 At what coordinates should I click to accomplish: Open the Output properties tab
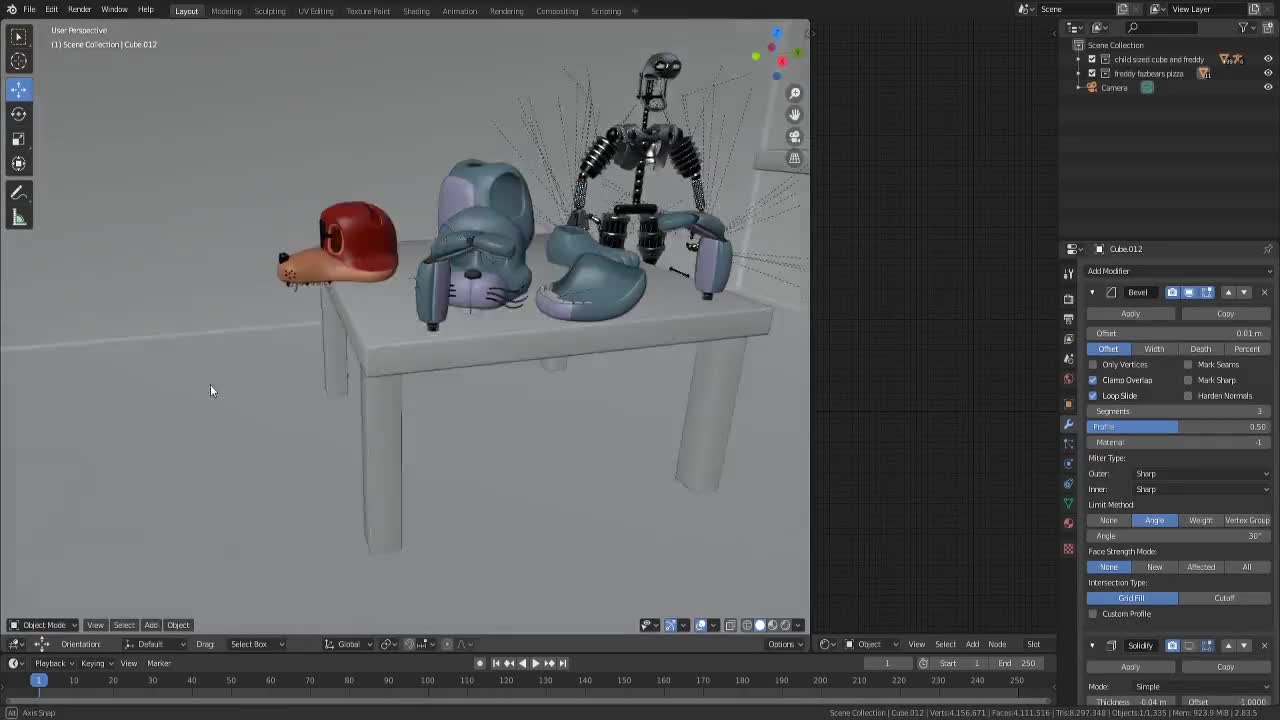pos(1068,318)
